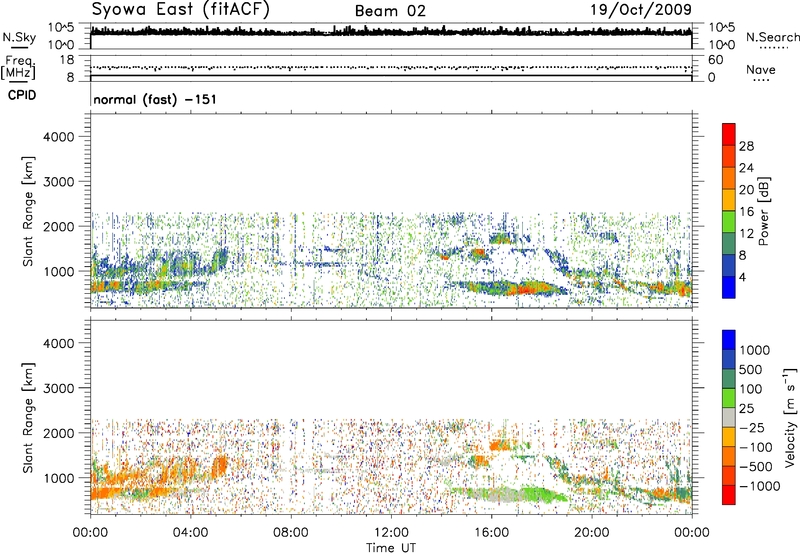Click the '12' power colorbar tick

tap(746, 234)
